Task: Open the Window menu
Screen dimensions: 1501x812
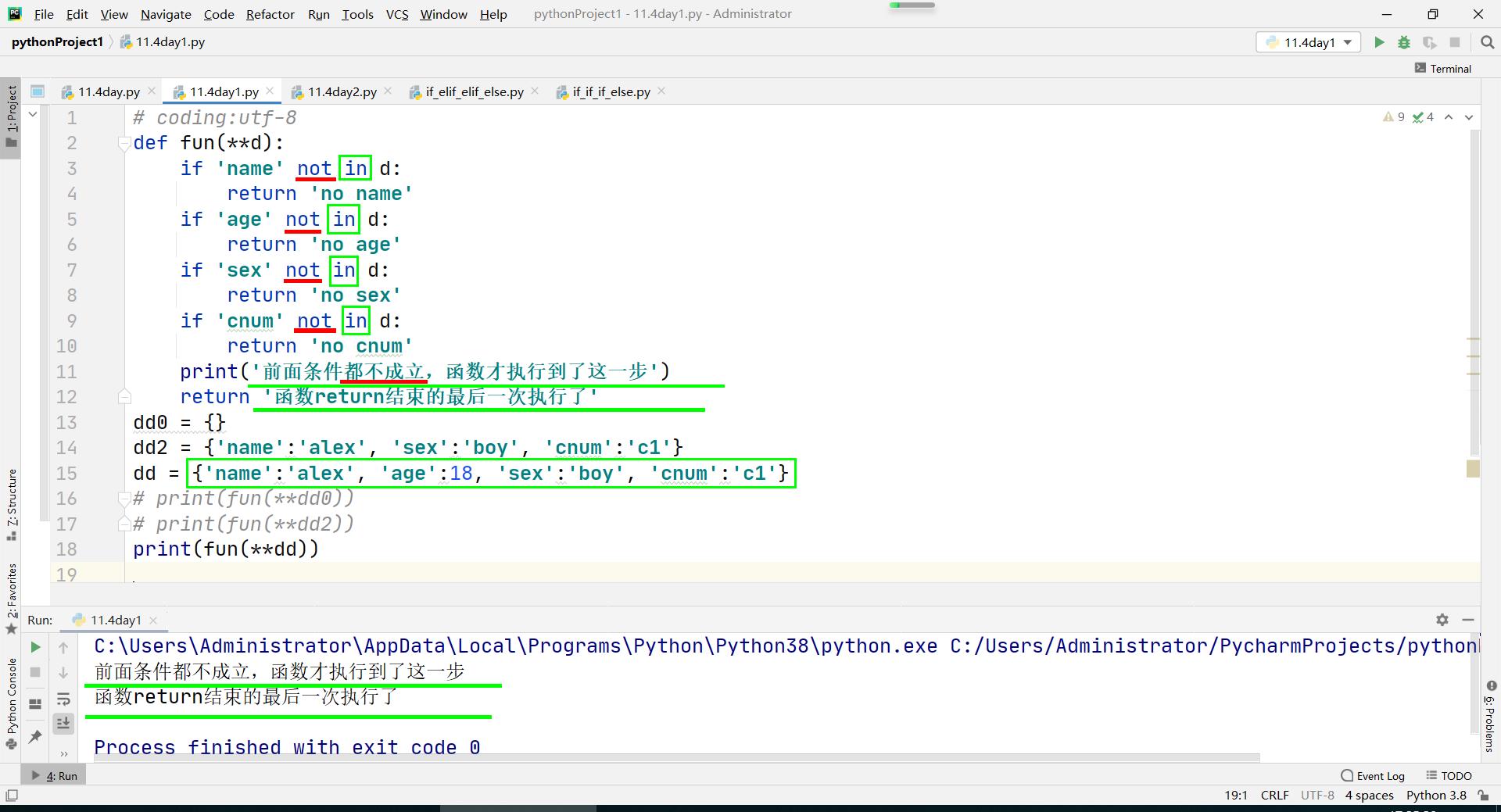Action: [x=444, y=14]
